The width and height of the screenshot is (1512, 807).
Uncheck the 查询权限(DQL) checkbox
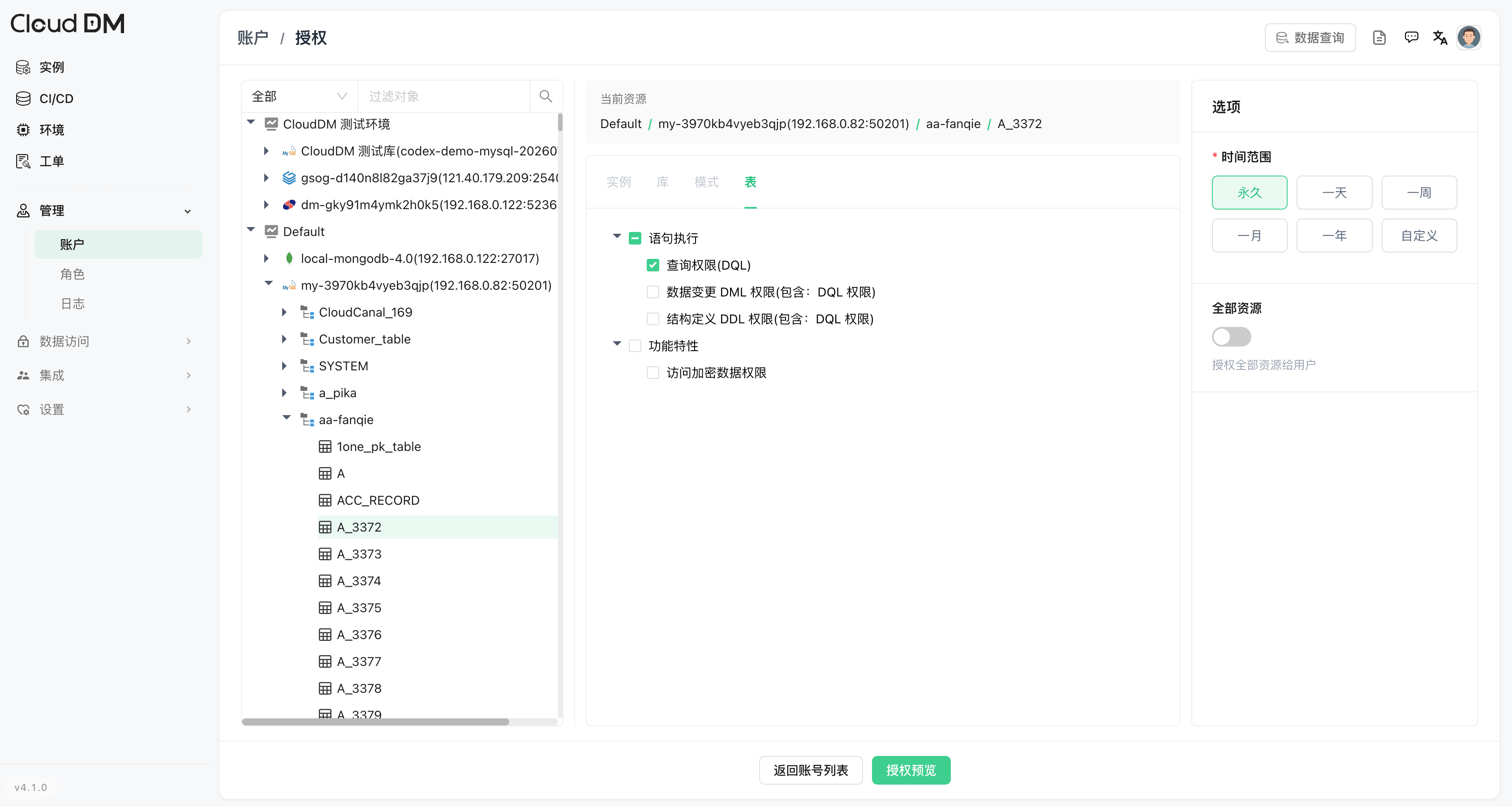[652, 265]
